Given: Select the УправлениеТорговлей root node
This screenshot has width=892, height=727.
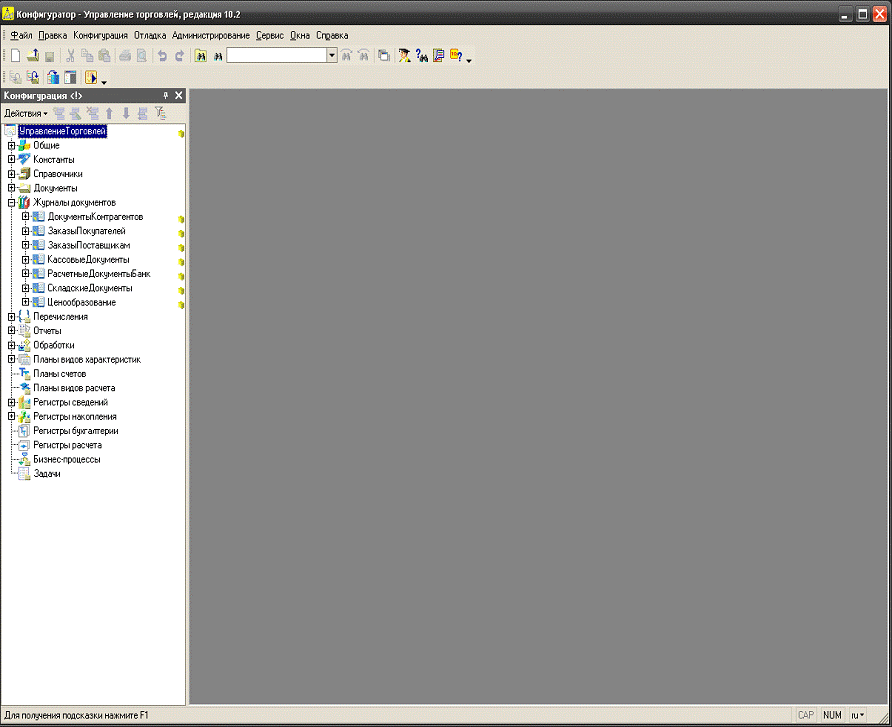Looking at the screenshot, I should point(62,131).
